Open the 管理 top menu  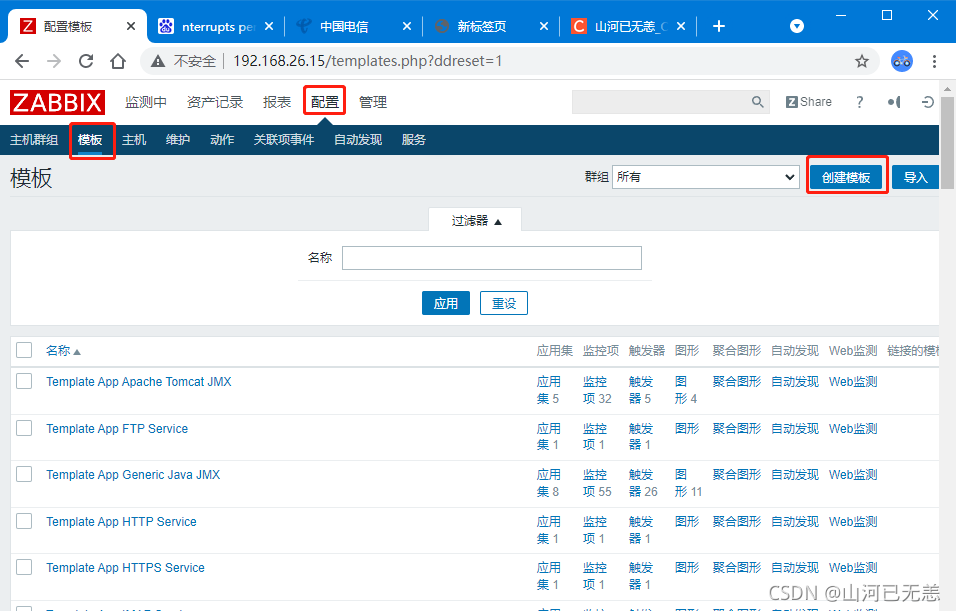pos(373,102)
